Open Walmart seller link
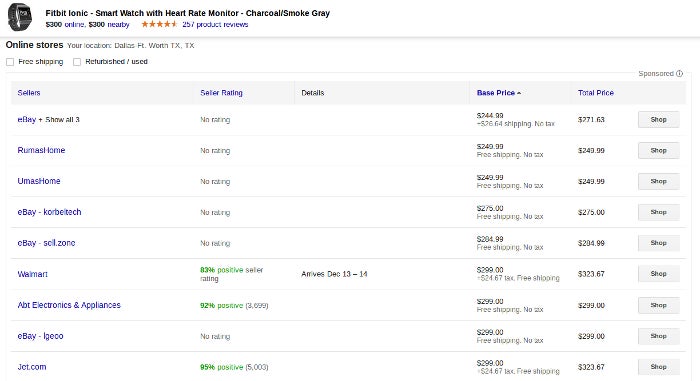The image size is (700, 381). coord(32,274)
